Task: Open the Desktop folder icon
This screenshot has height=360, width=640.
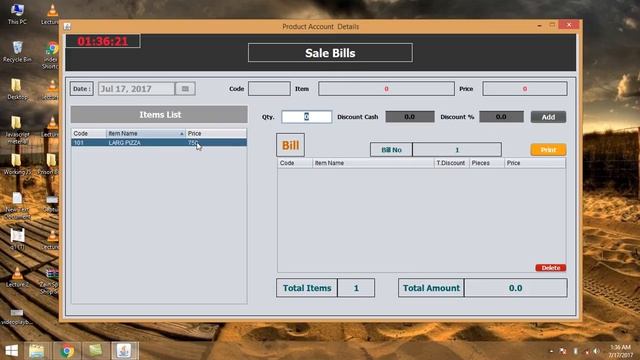Action: [x=17, y=89]
